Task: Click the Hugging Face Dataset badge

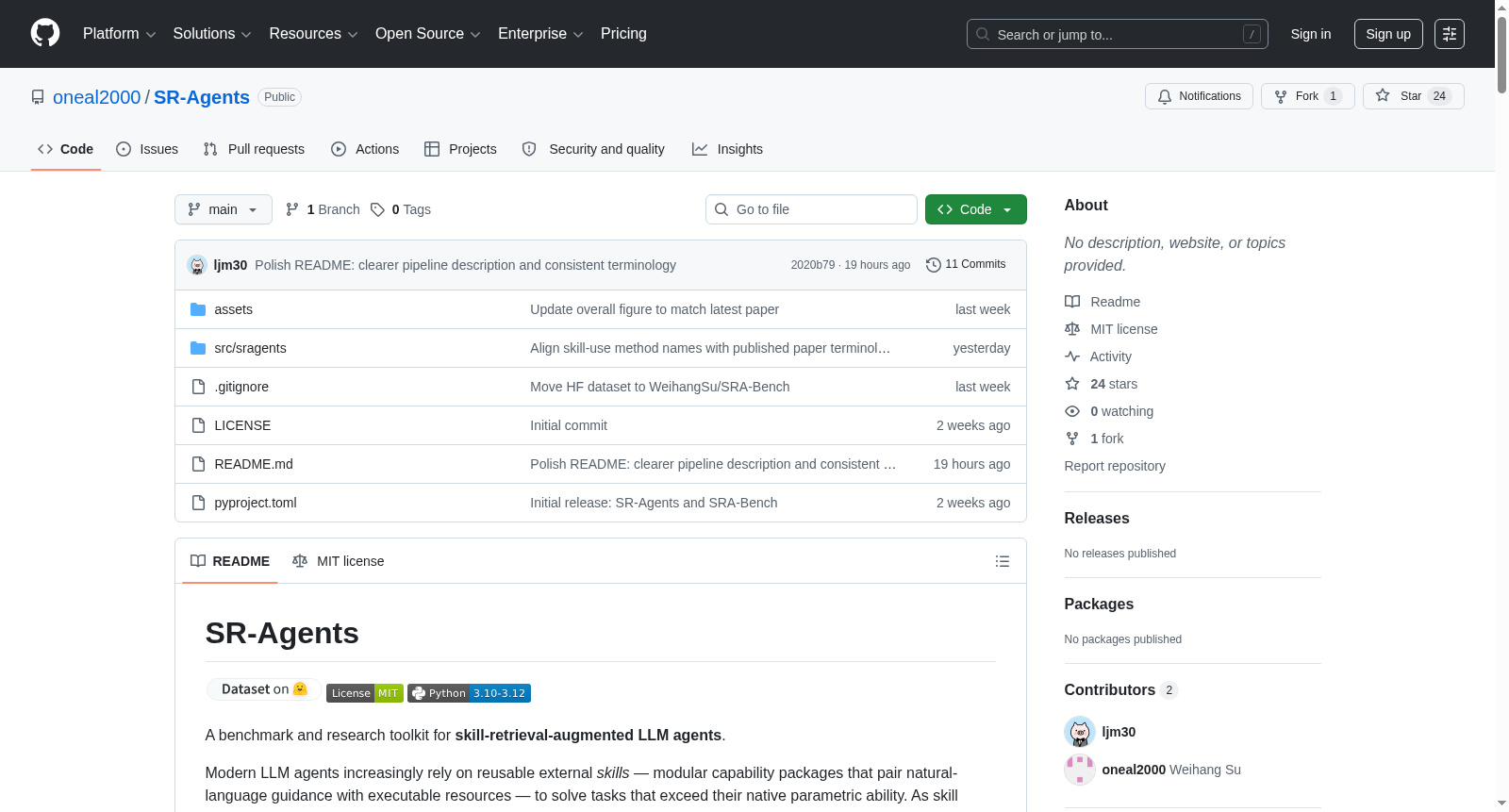Action: coord(263,689)
